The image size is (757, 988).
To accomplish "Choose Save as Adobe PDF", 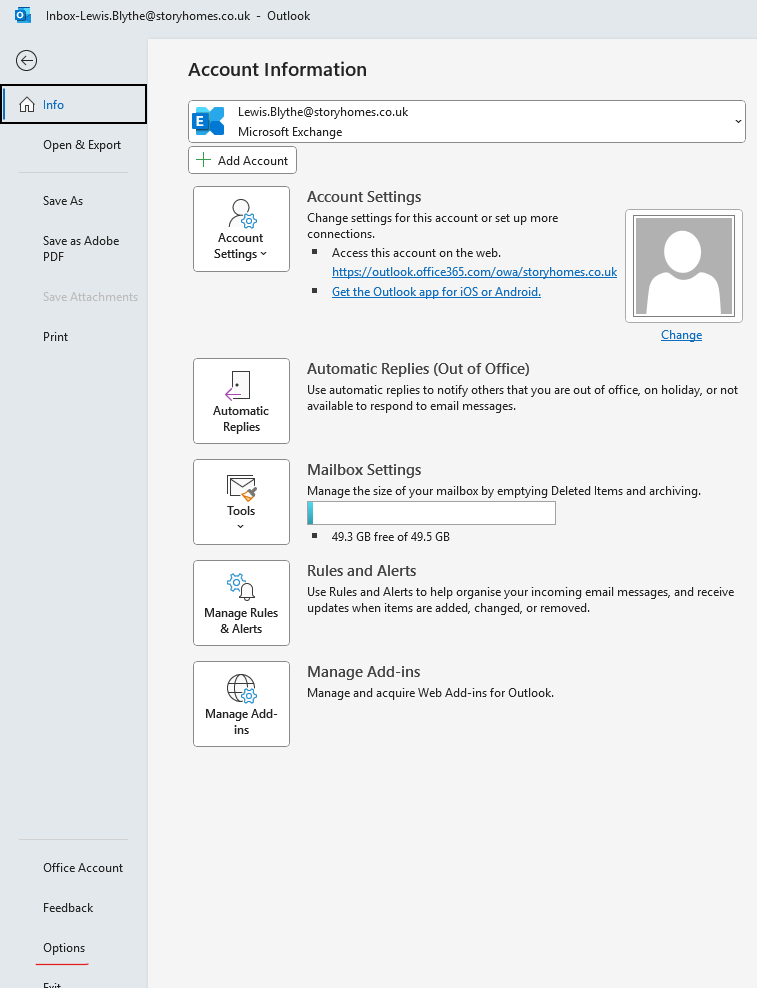I will click(81, 248).
